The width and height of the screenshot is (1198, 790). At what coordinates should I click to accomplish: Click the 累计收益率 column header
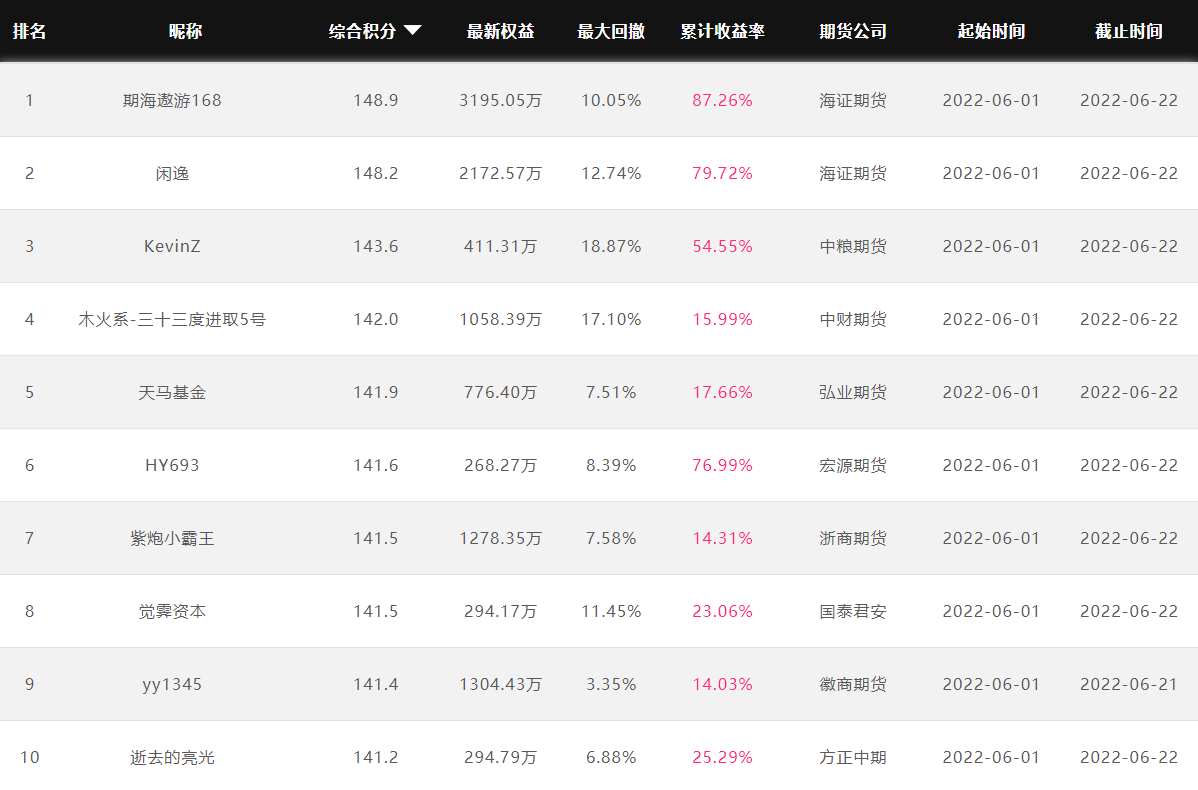[723, 31]
